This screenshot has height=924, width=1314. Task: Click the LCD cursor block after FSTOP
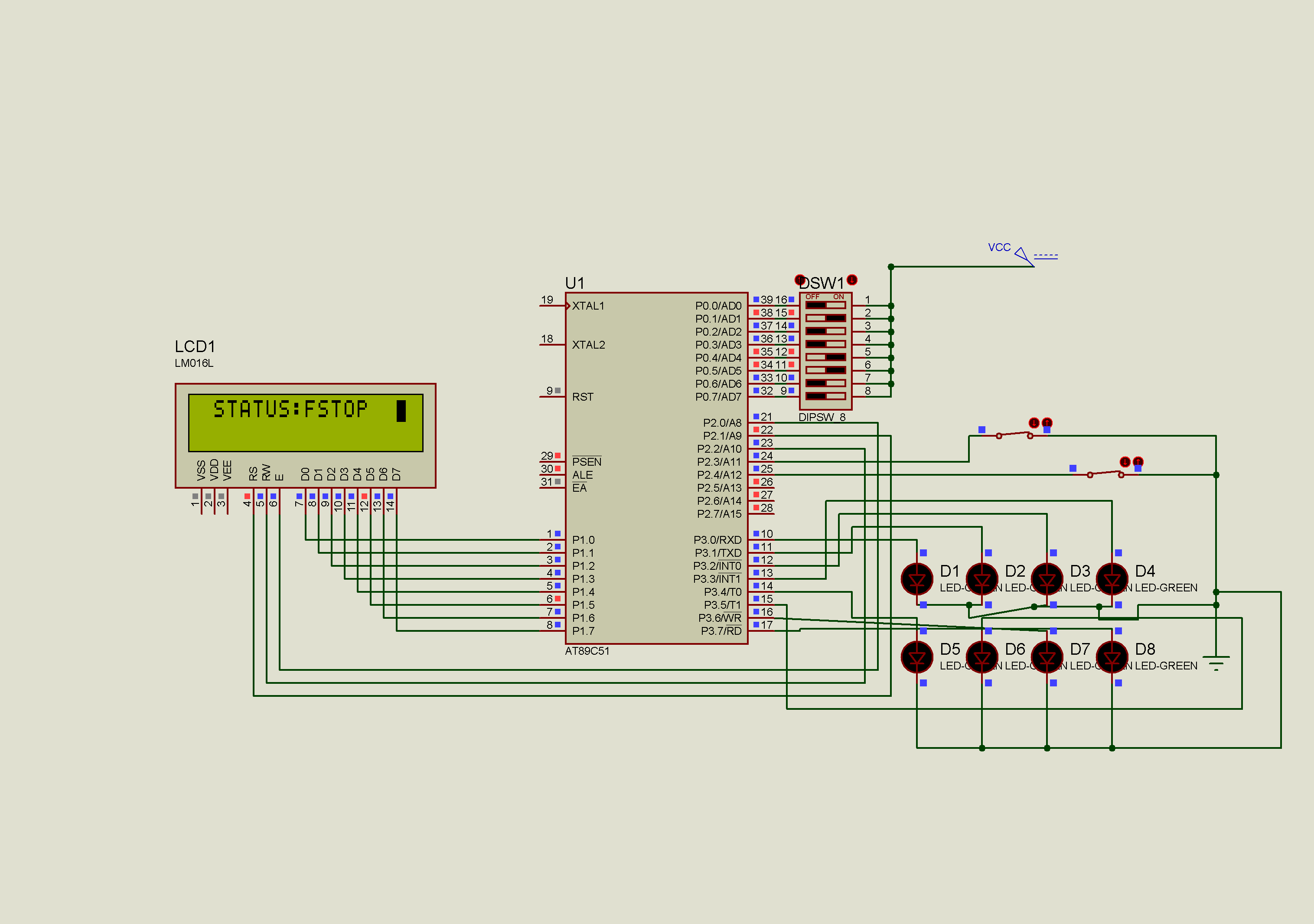pyautogui.click(x=401, y=411)
